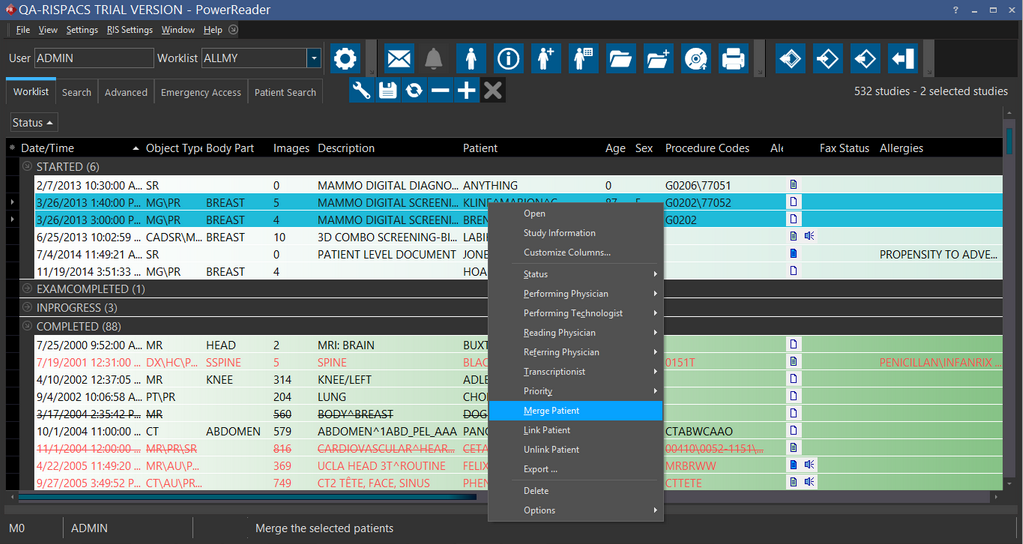Click the Status grouping button
This screenshot has width=1023, height=544.
33,122
